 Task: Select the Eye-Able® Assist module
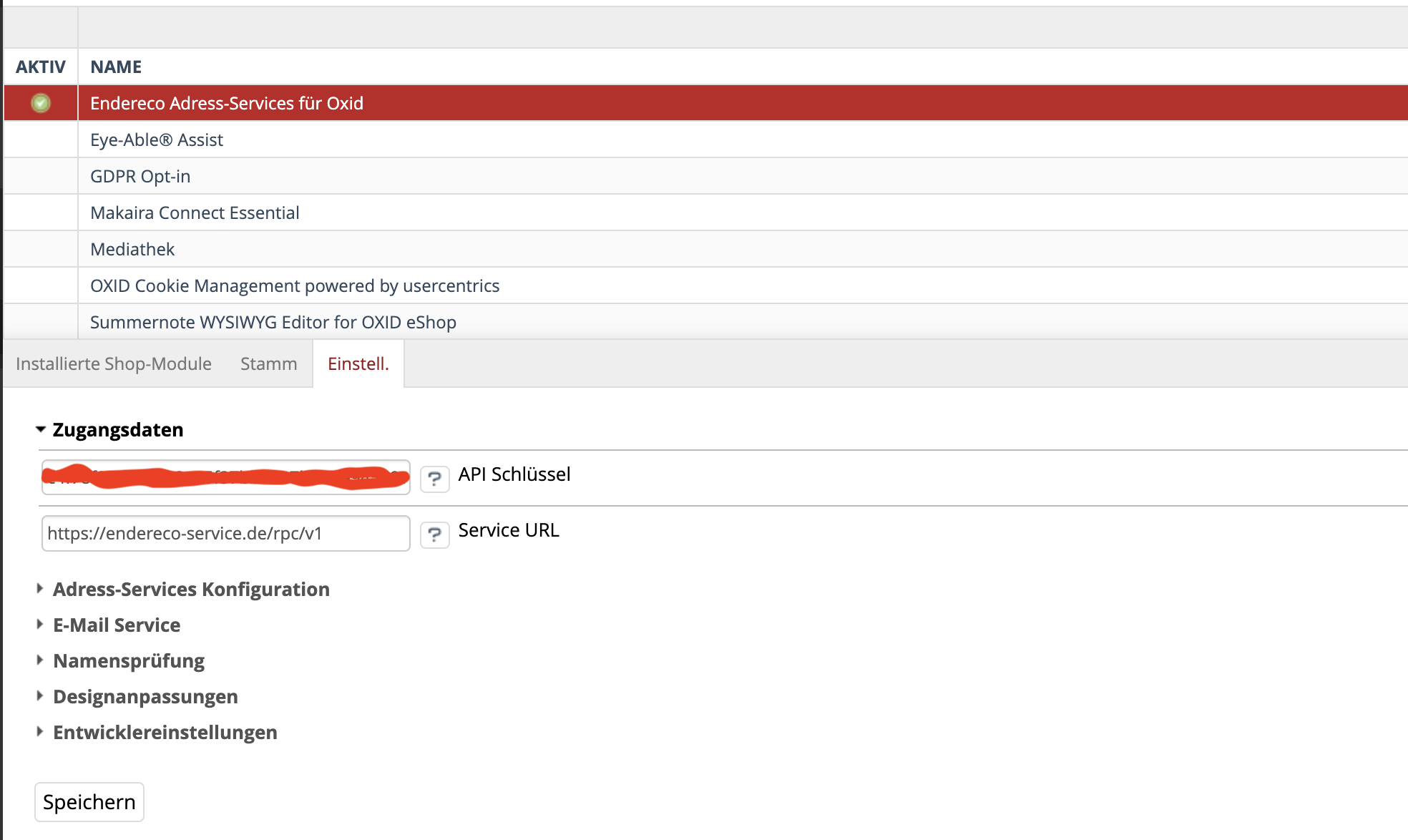[x=157, y=140]
